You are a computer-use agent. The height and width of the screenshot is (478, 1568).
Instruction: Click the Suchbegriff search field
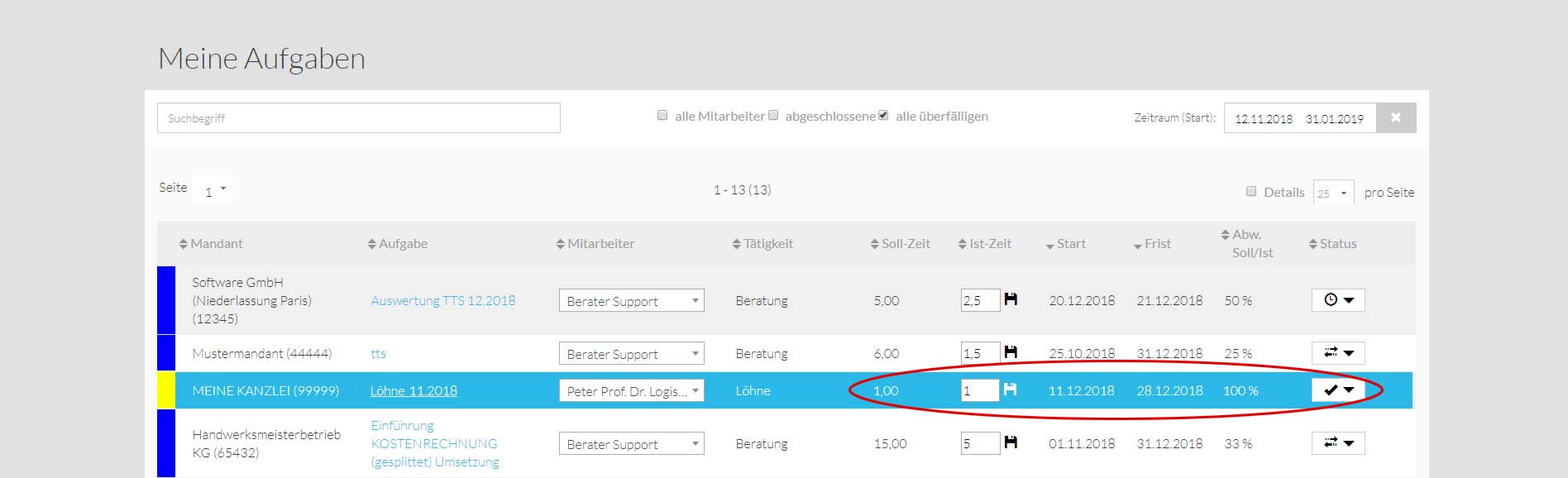click(x=359, y=117)
